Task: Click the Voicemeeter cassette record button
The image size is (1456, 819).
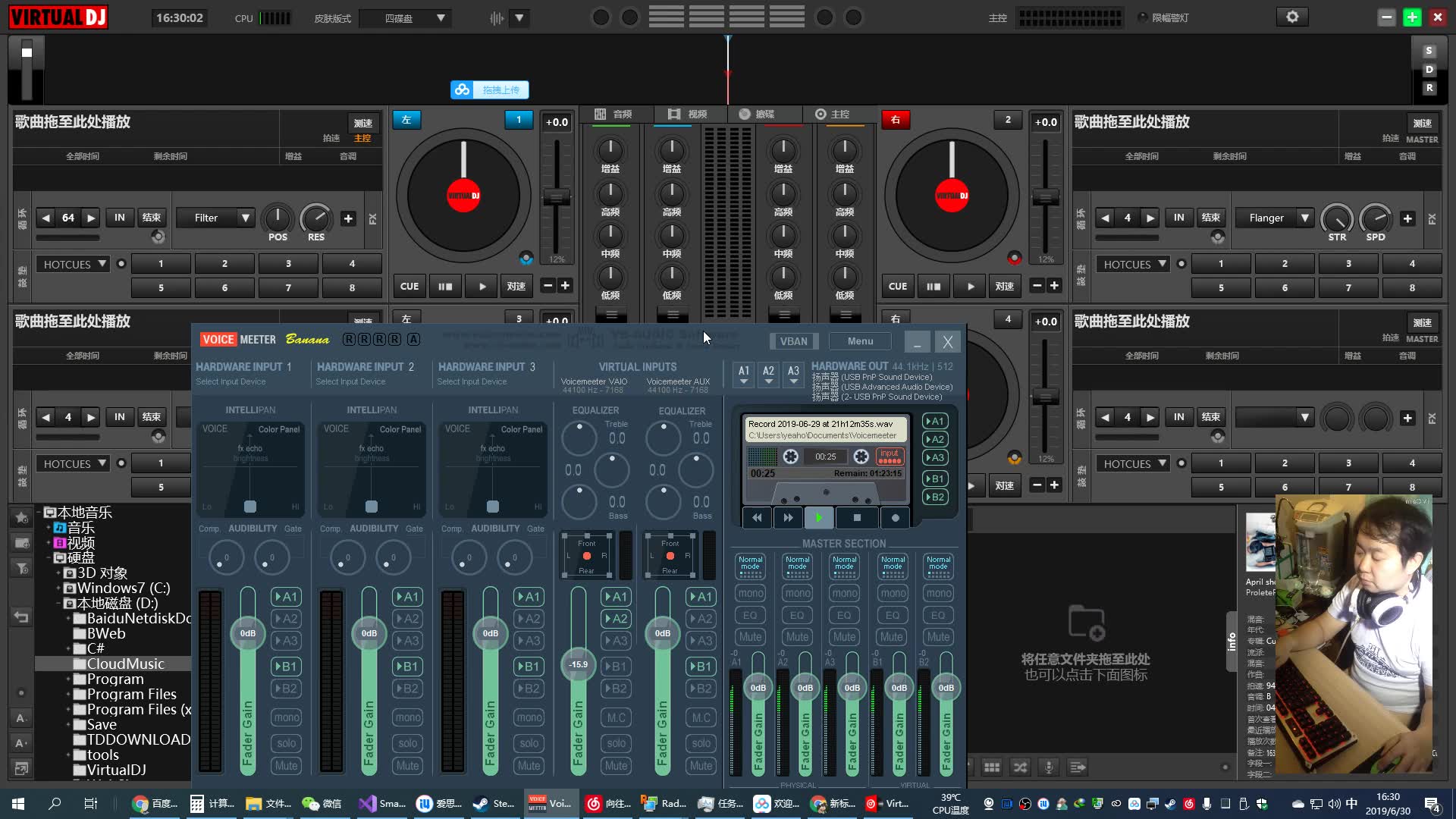Action: point(895,518)
